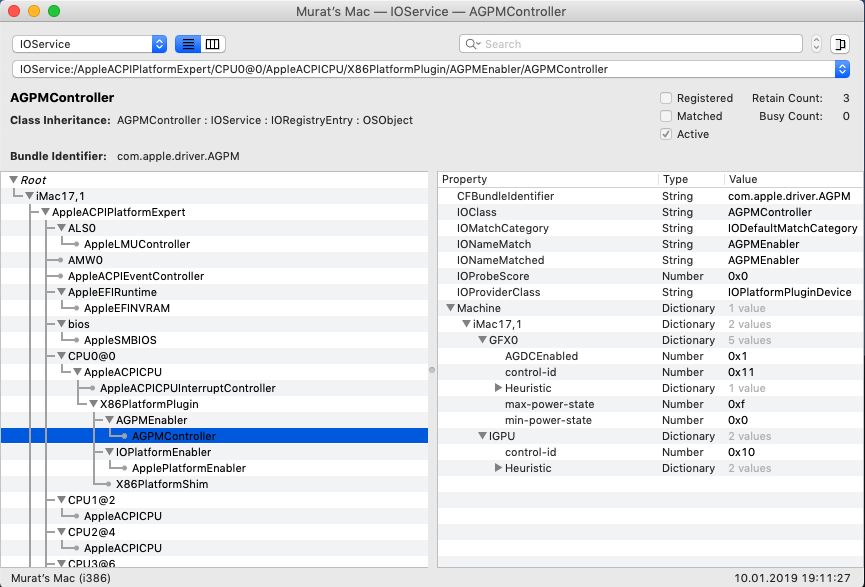Click the timestamp in the status bar
This screenshot has width=865, height=587.
(x=792, y=578)
